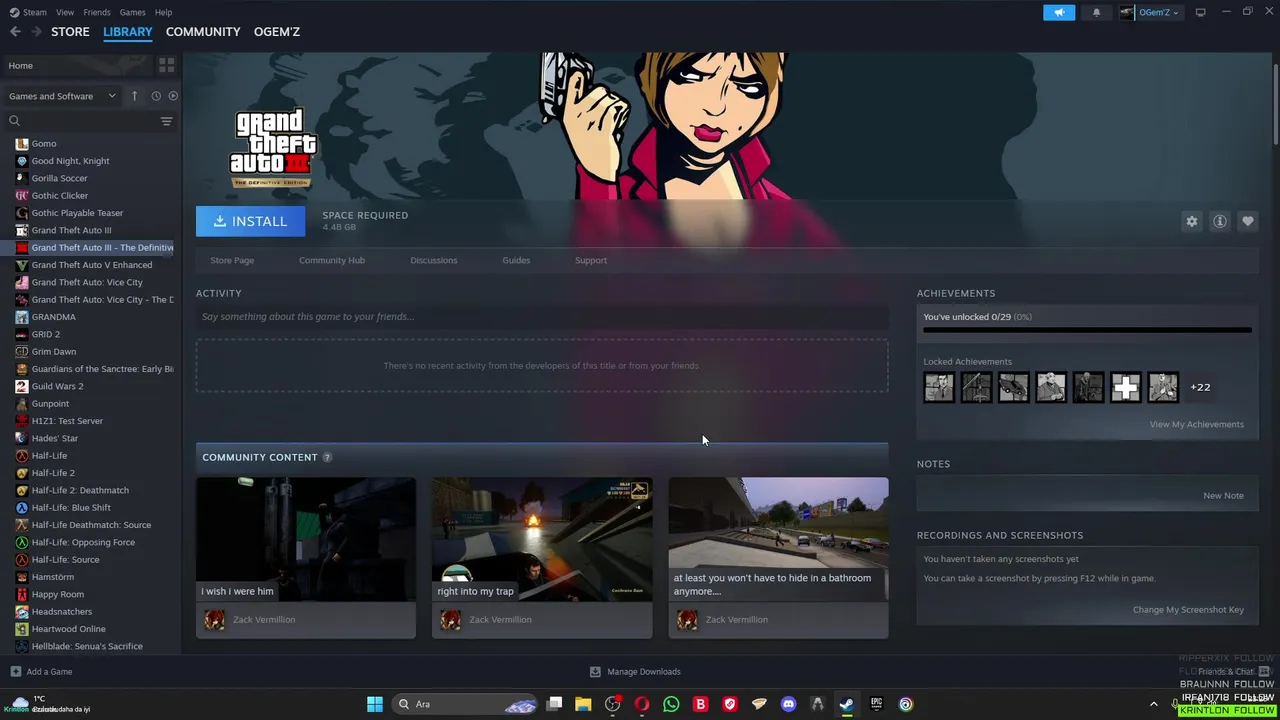Open Manage Downloads
This screenshot has height=720, width=1280.
pos(635,672)
